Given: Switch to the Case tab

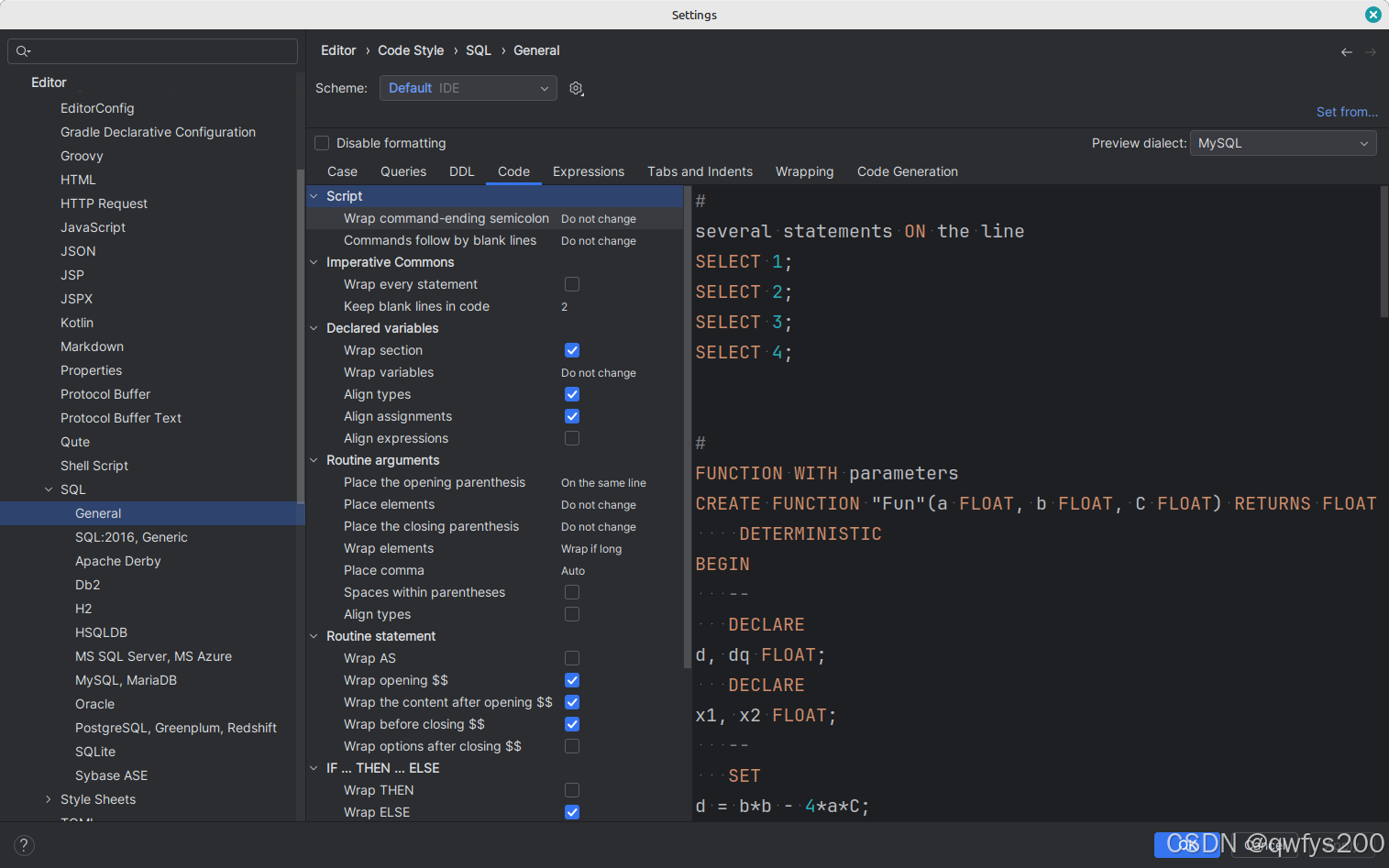Looking at the screenshot, I should point(342,171).
